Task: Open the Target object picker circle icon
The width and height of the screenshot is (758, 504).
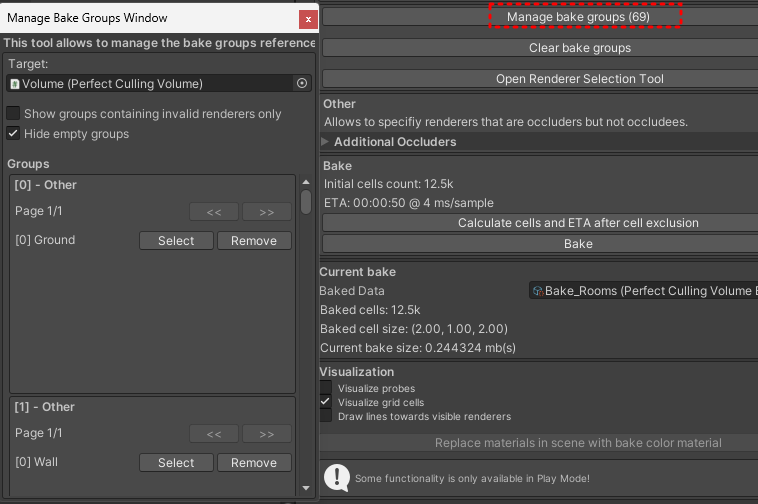Action: [302, 83]
